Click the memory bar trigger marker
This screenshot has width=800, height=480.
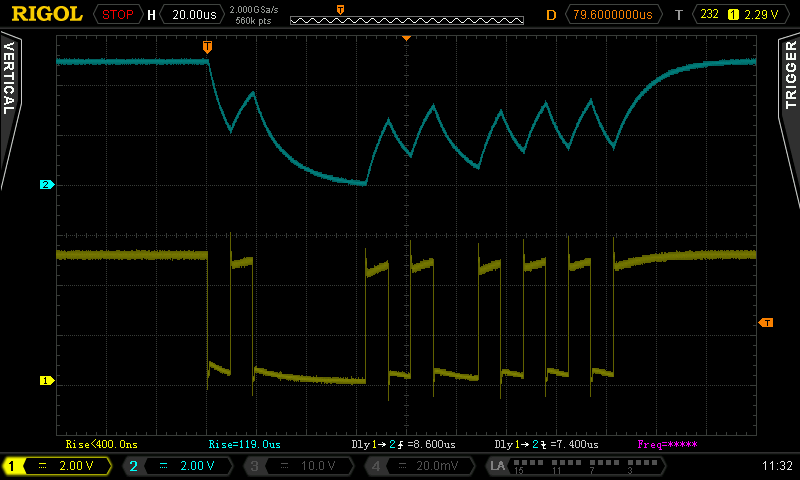340,10
